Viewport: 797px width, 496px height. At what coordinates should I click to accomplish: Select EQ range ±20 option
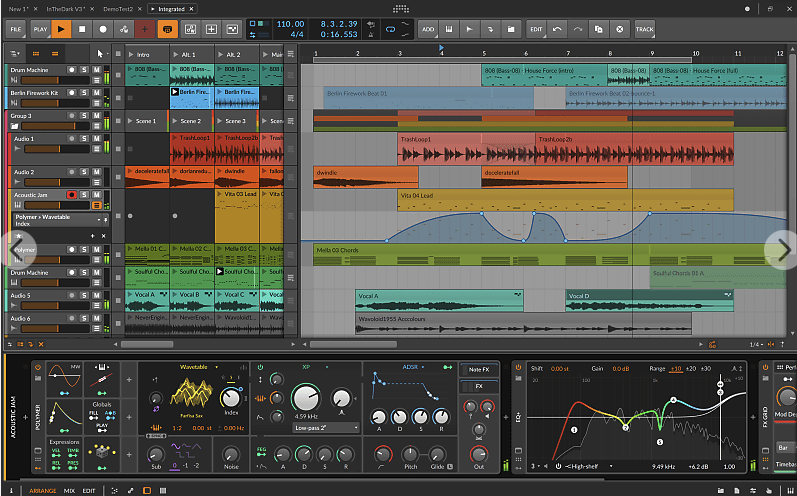(x=691, y=369)
